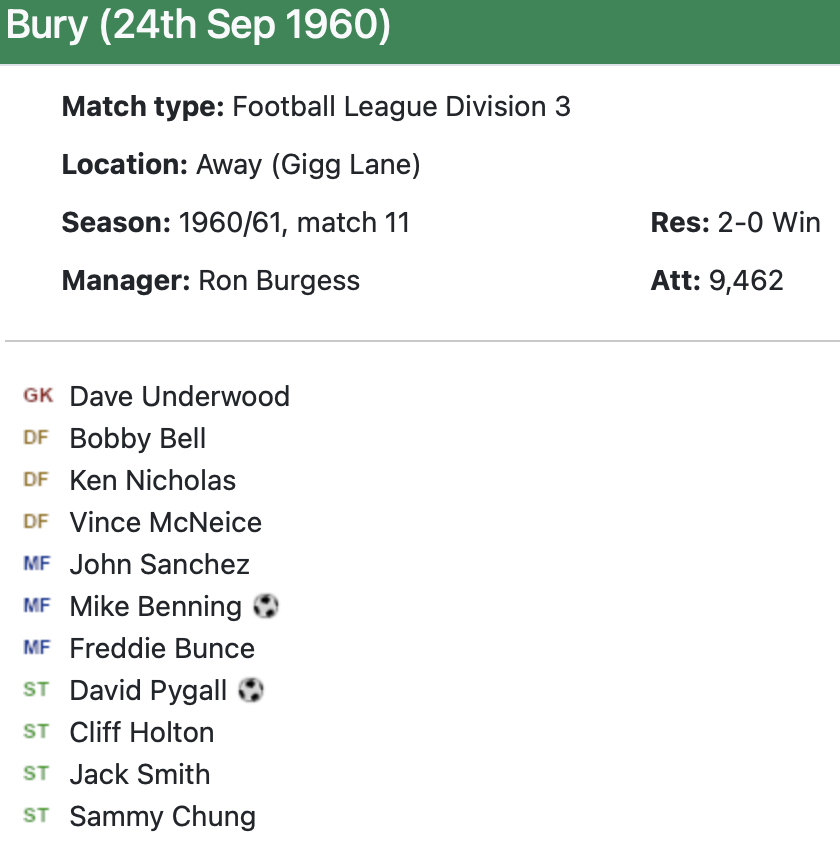The width and height of the screenshot is (840, 854).
Task: Click the DF badge next to Ken Nicholas
Action: click(x=36, y=480)
